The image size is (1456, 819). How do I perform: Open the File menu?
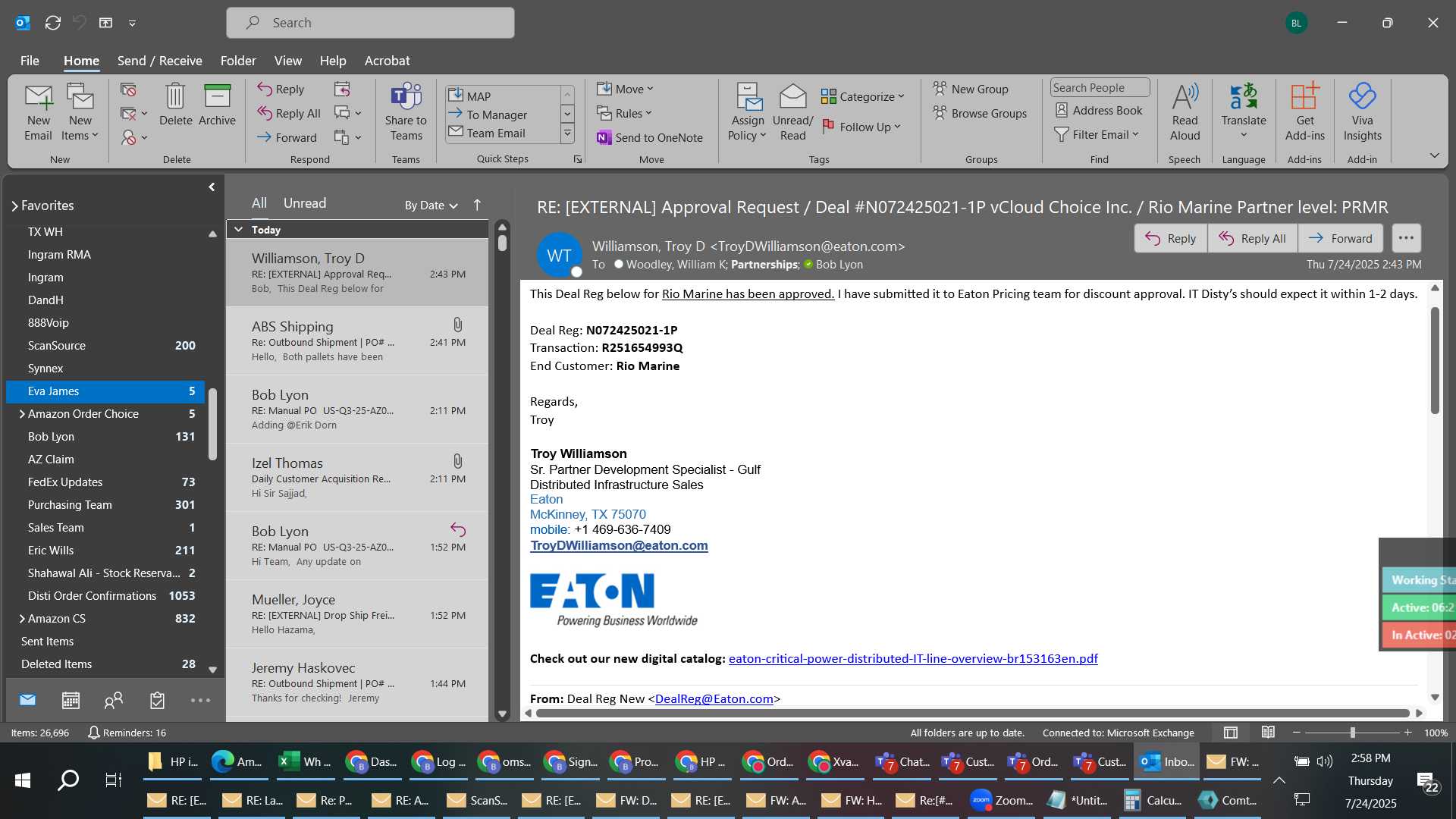point(30,61)
